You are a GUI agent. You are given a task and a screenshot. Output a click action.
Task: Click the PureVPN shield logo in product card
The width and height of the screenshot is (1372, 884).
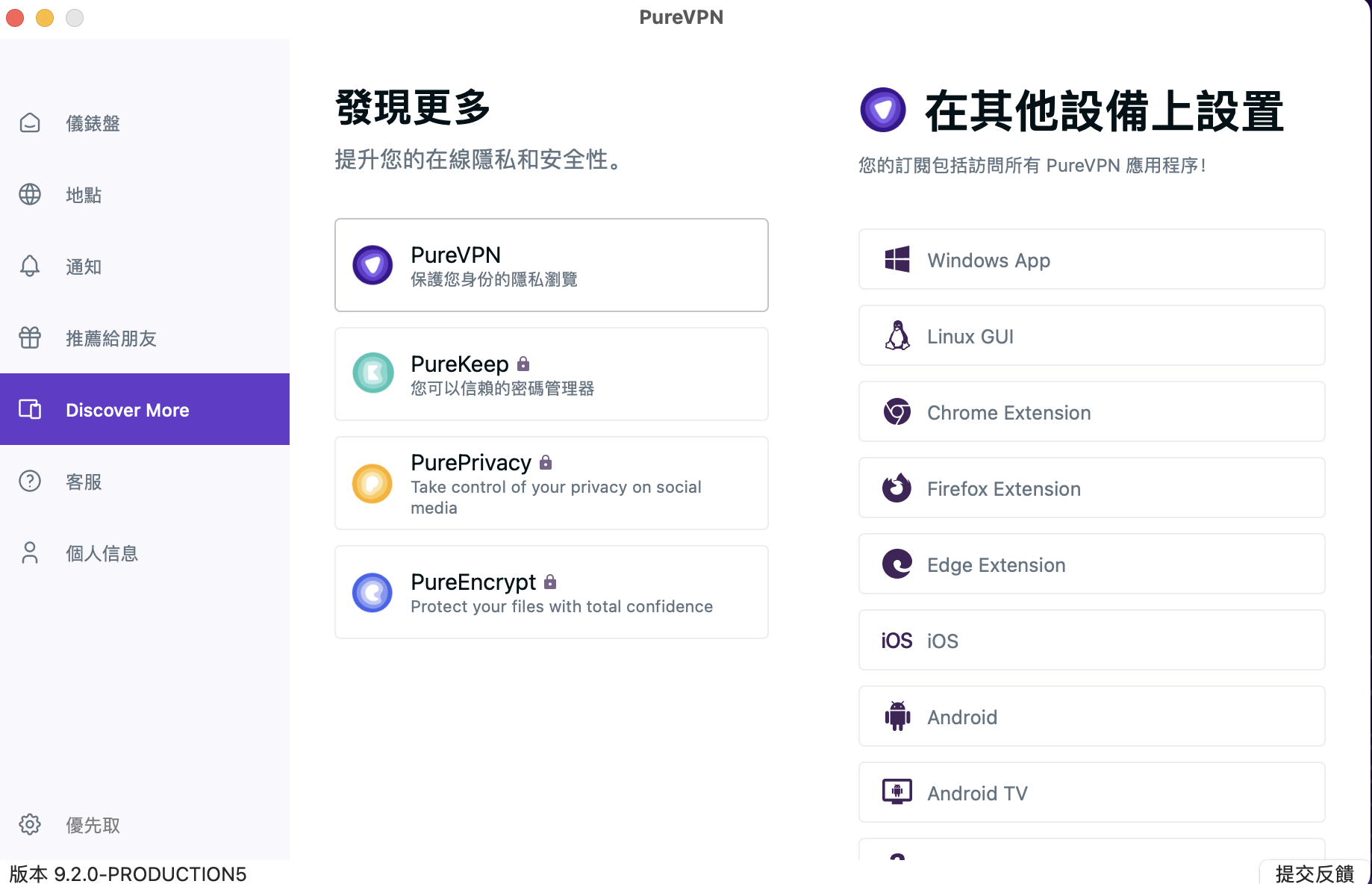(372, 265)
